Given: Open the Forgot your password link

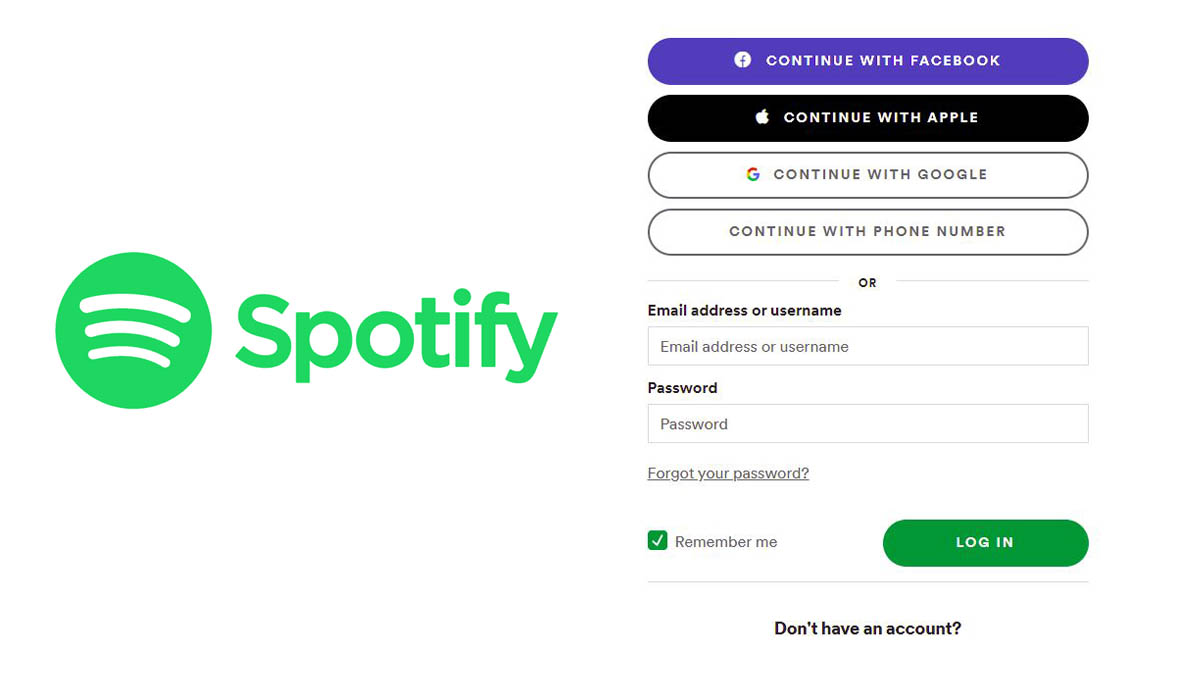Looking at the screenshot, I should coord(728,473).
